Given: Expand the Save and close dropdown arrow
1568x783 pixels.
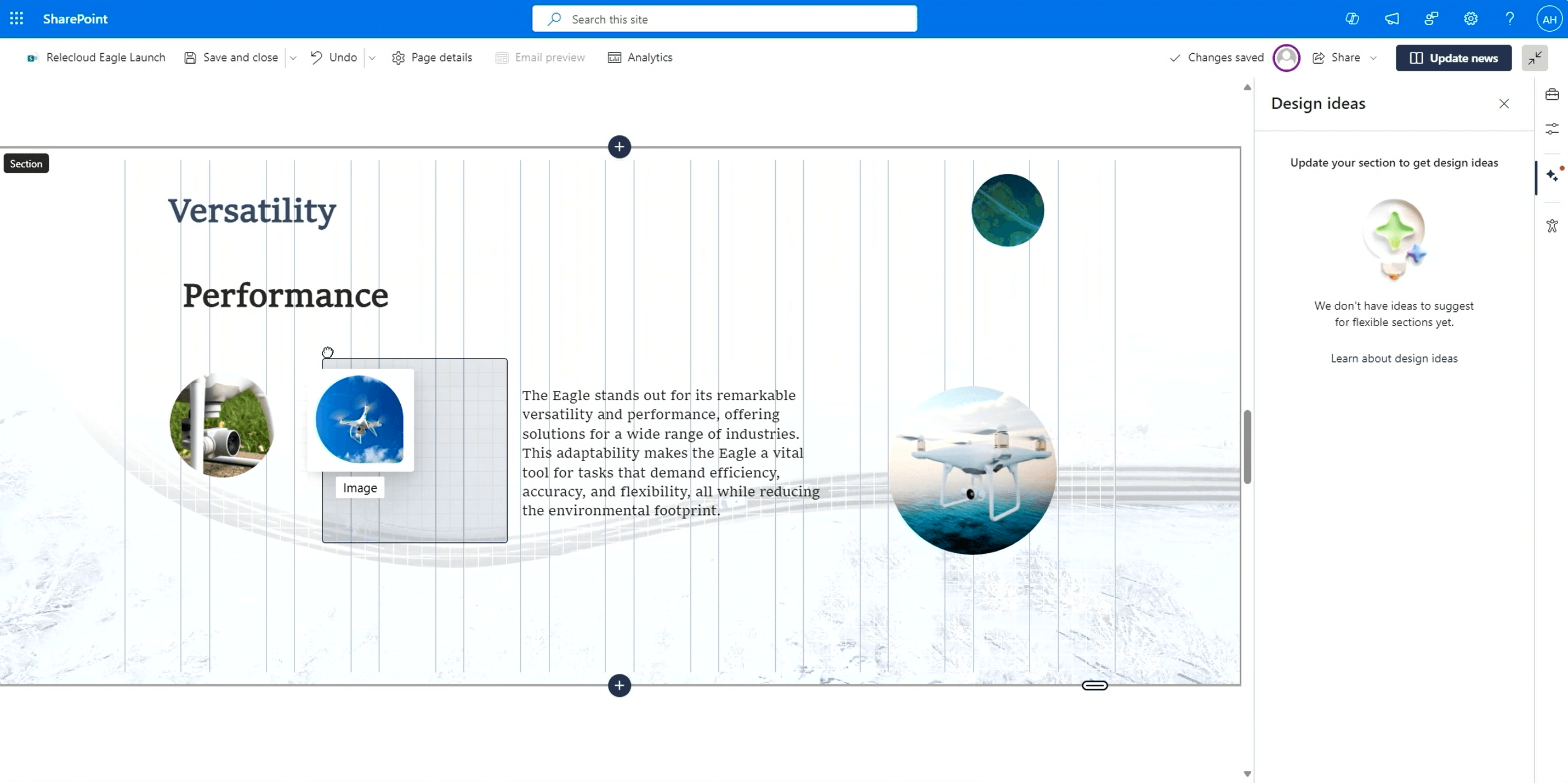Looking at the screenshot, I should coord(293,57).
